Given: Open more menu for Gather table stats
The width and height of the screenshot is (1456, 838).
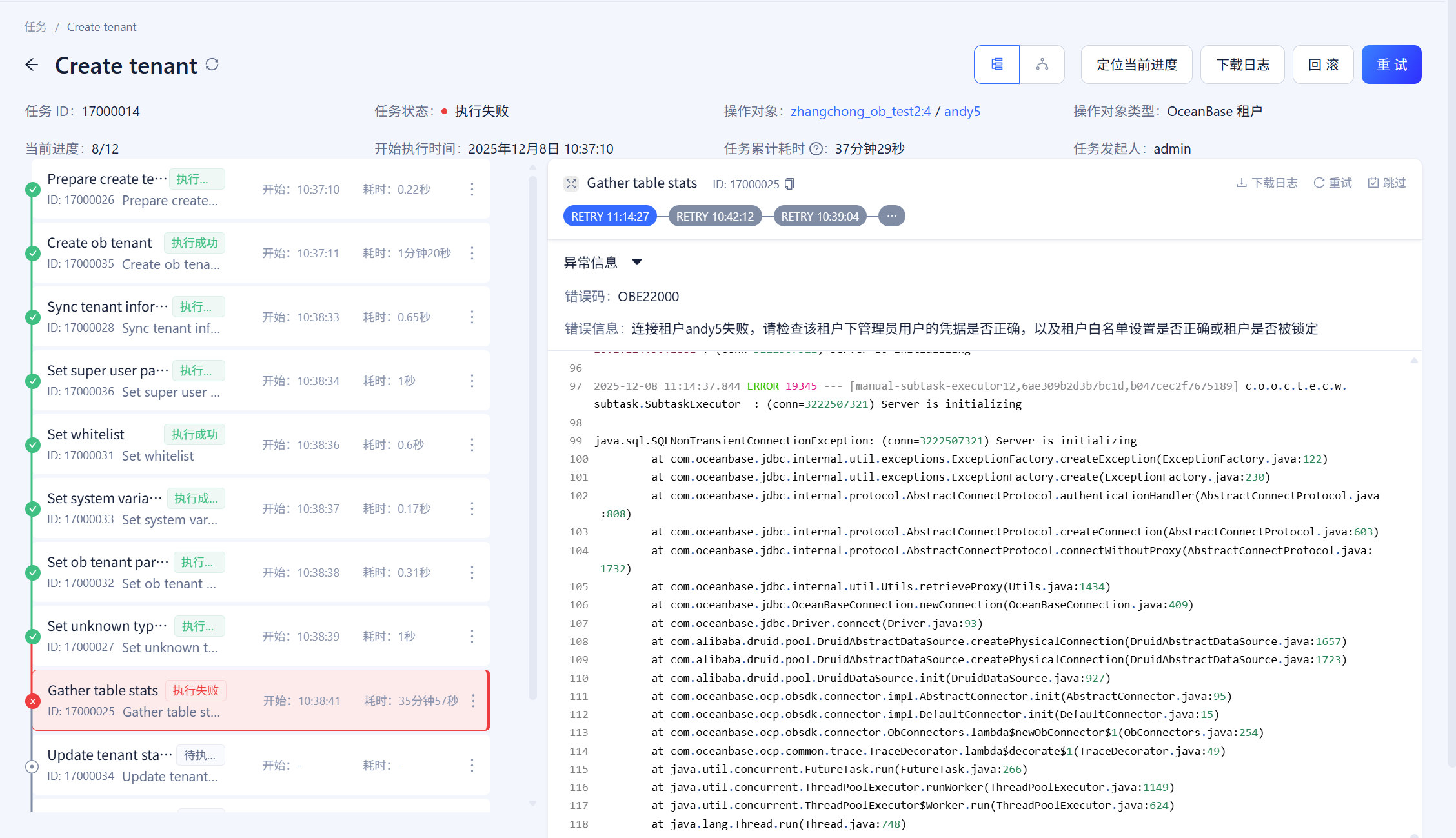Looking at the screenshot, I should tap(473, 701).
